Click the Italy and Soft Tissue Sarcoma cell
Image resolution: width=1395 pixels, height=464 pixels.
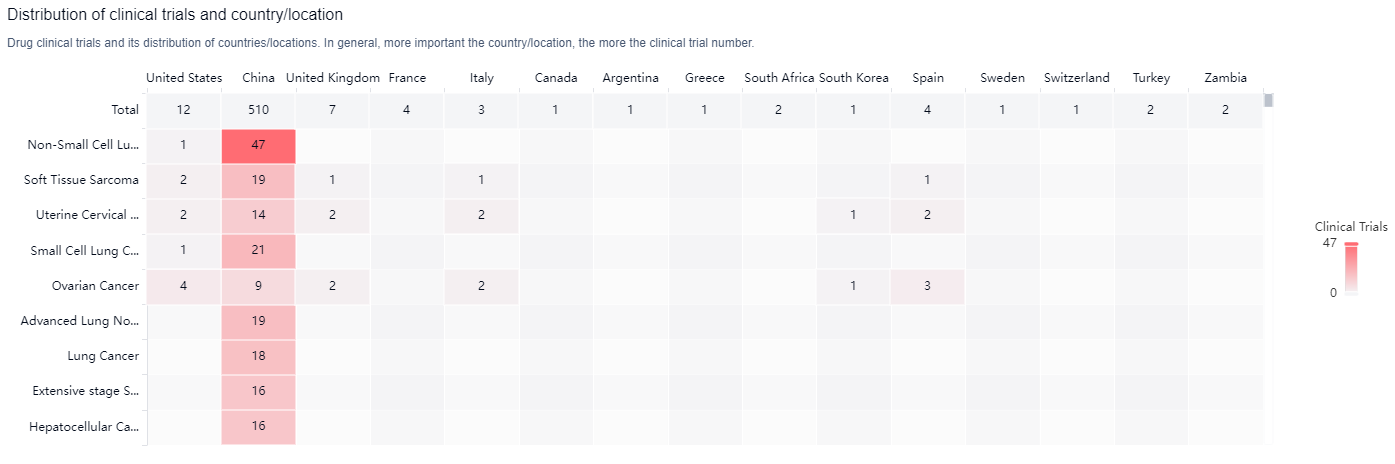(481, 180)
